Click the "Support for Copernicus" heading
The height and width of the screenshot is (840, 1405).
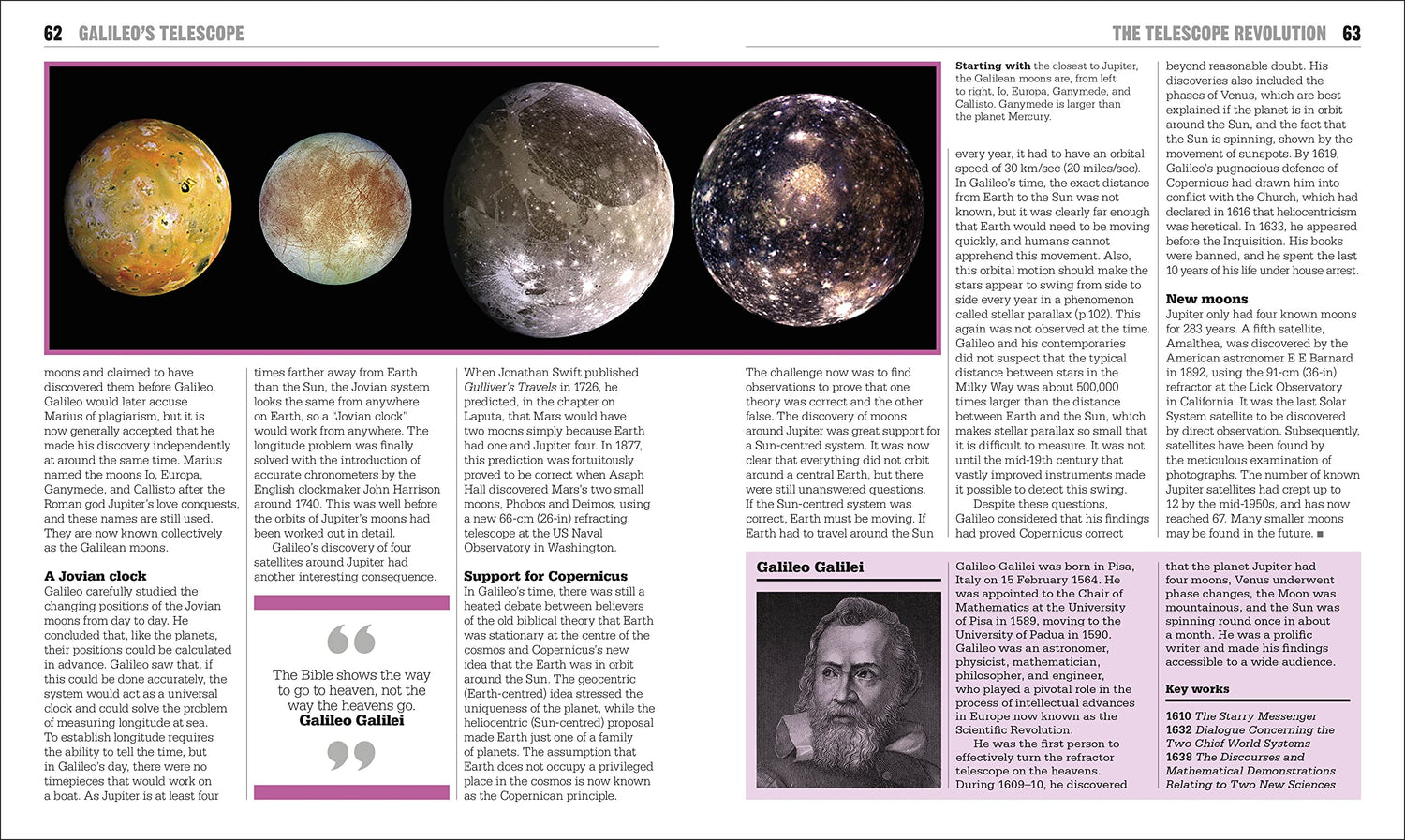[545, 576]
